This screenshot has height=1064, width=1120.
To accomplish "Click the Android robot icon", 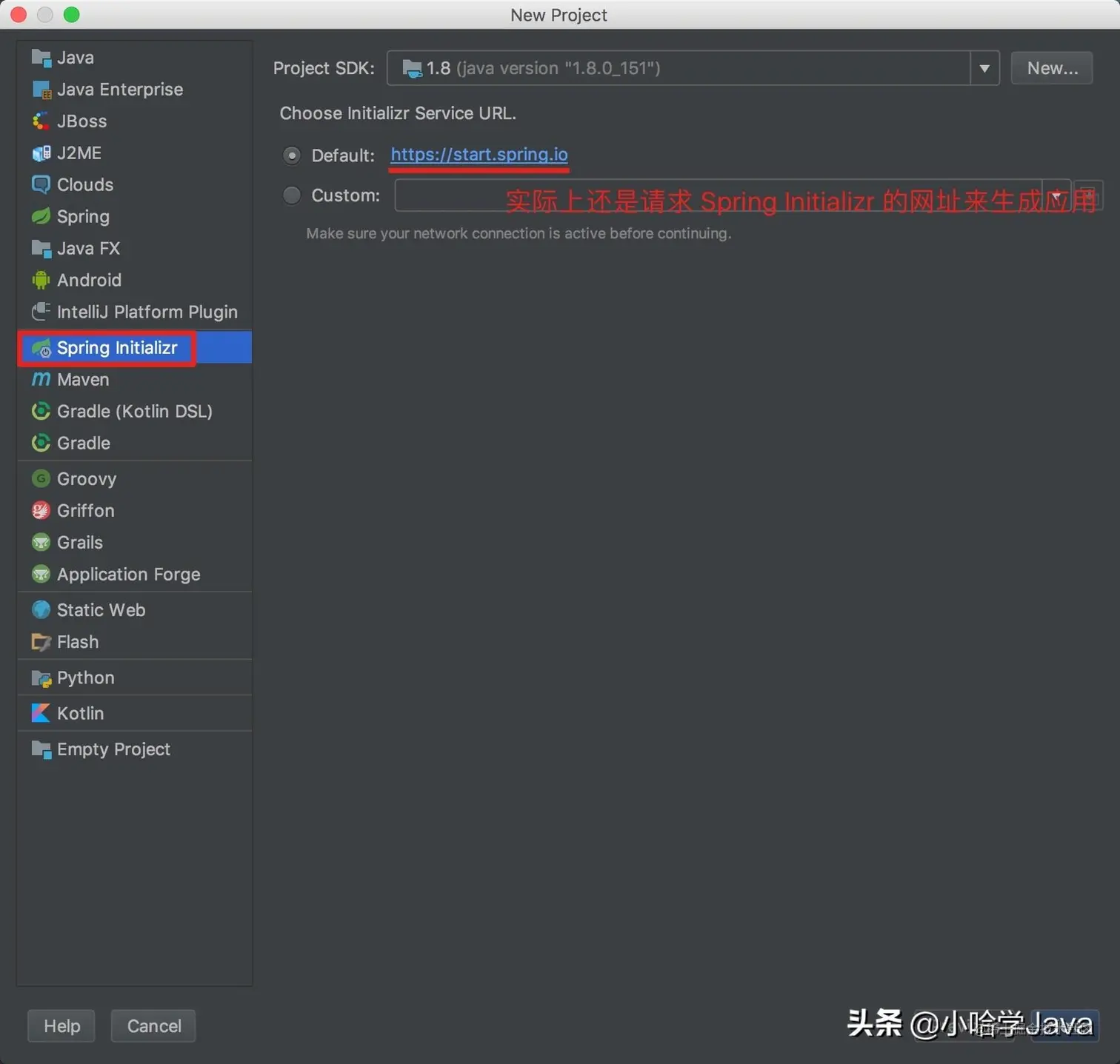I will [41, 280].
